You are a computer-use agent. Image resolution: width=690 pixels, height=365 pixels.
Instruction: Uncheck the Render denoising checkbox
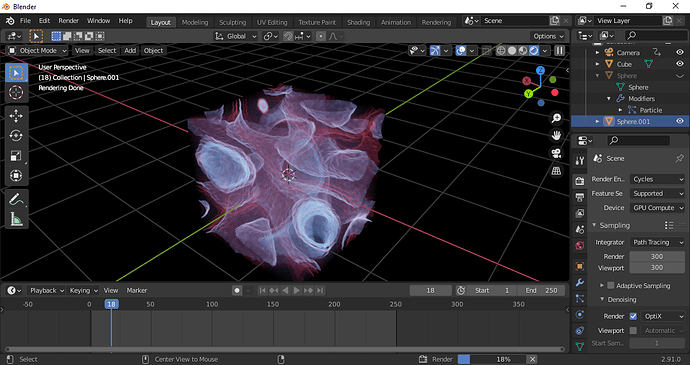pos(633,316)
